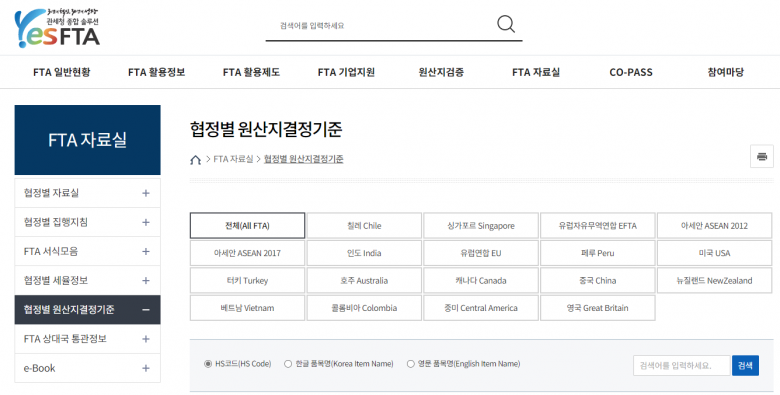The height and width of the screenshot is (395, 780).
Task: Click the magnifier search icon at top
Action: click(x=506, y=24)
